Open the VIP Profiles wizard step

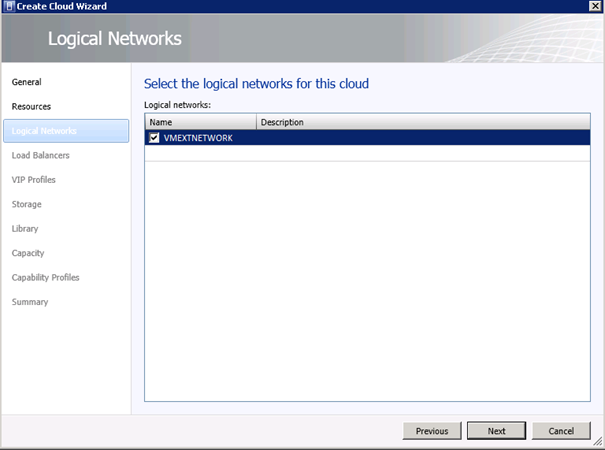click(34, 180)
